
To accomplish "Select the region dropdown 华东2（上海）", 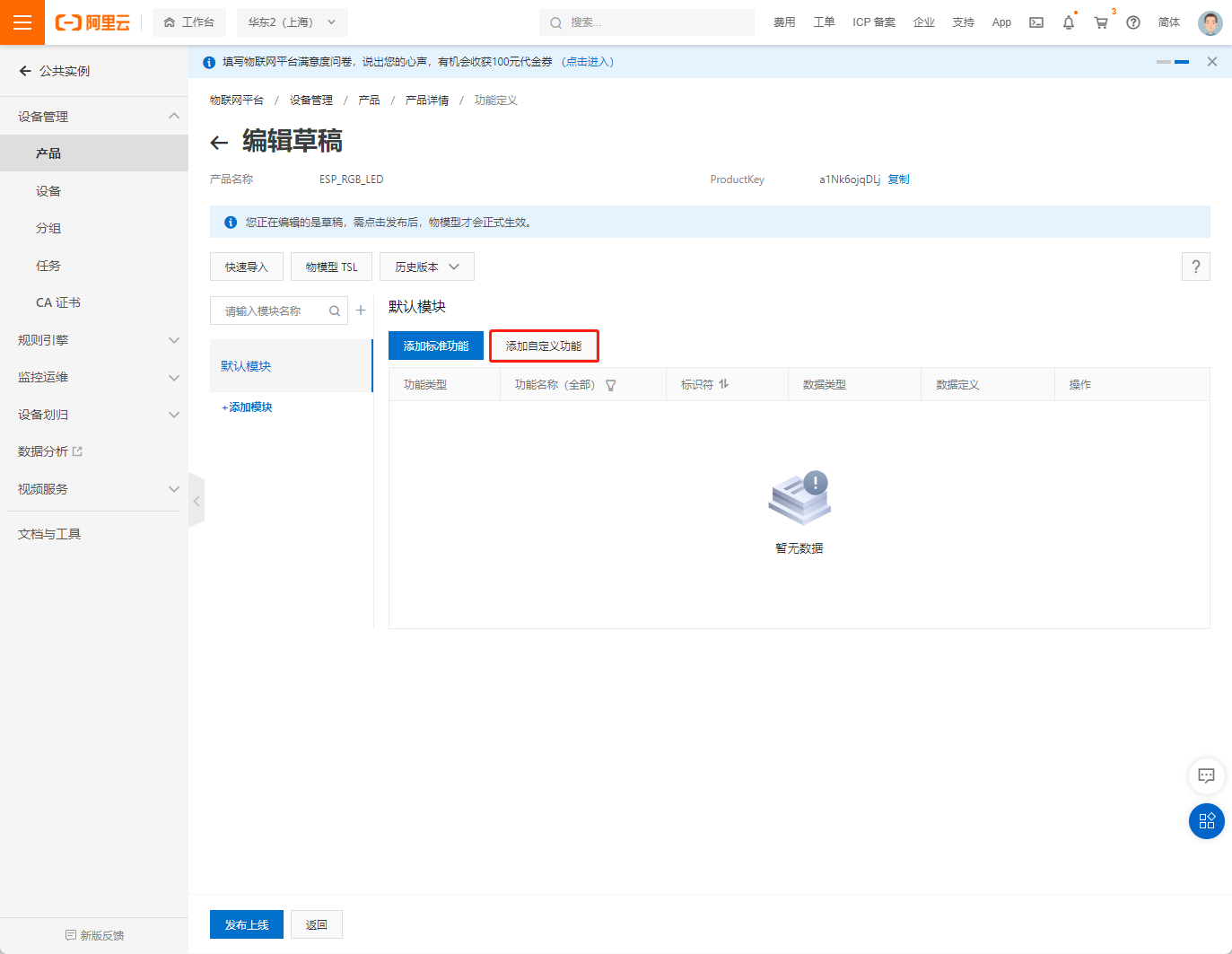I will coord(293,22).
